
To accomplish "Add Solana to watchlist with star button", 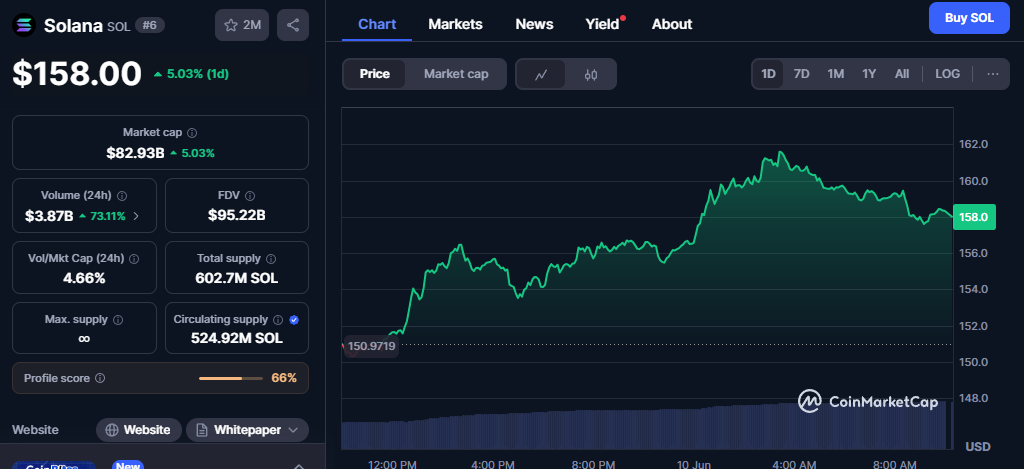I will click(x=242, y=25).
